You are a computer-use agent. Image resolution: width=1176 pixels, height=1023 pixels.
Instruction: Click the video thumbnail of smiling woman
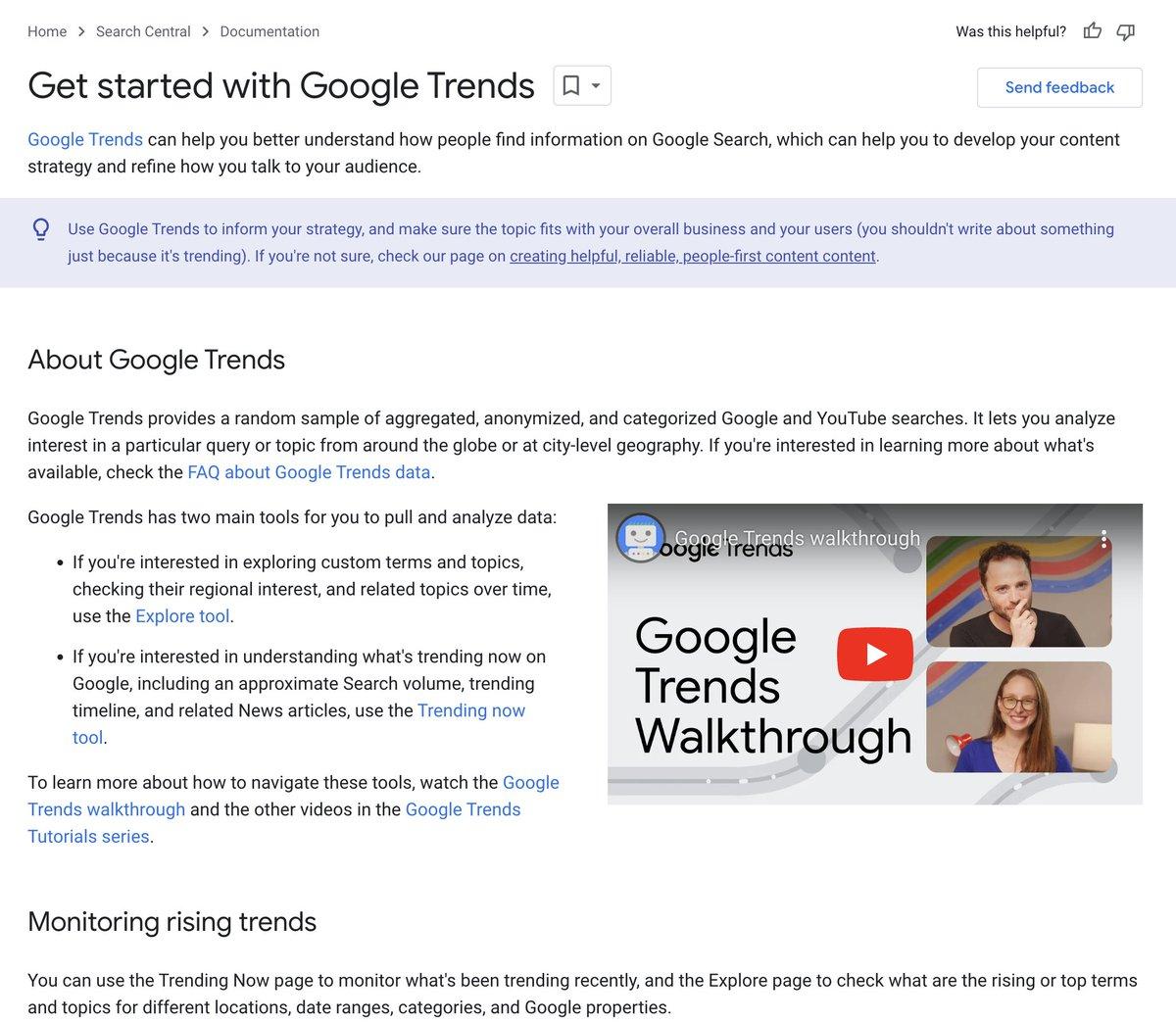(1018, 717)
